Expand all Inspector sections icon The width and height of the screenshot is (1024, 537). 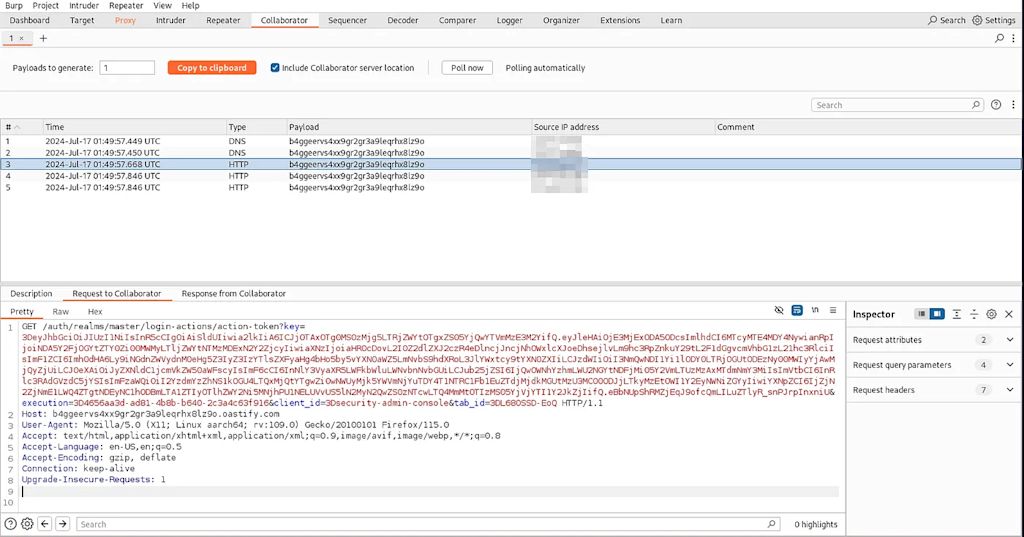pos(957,314)
